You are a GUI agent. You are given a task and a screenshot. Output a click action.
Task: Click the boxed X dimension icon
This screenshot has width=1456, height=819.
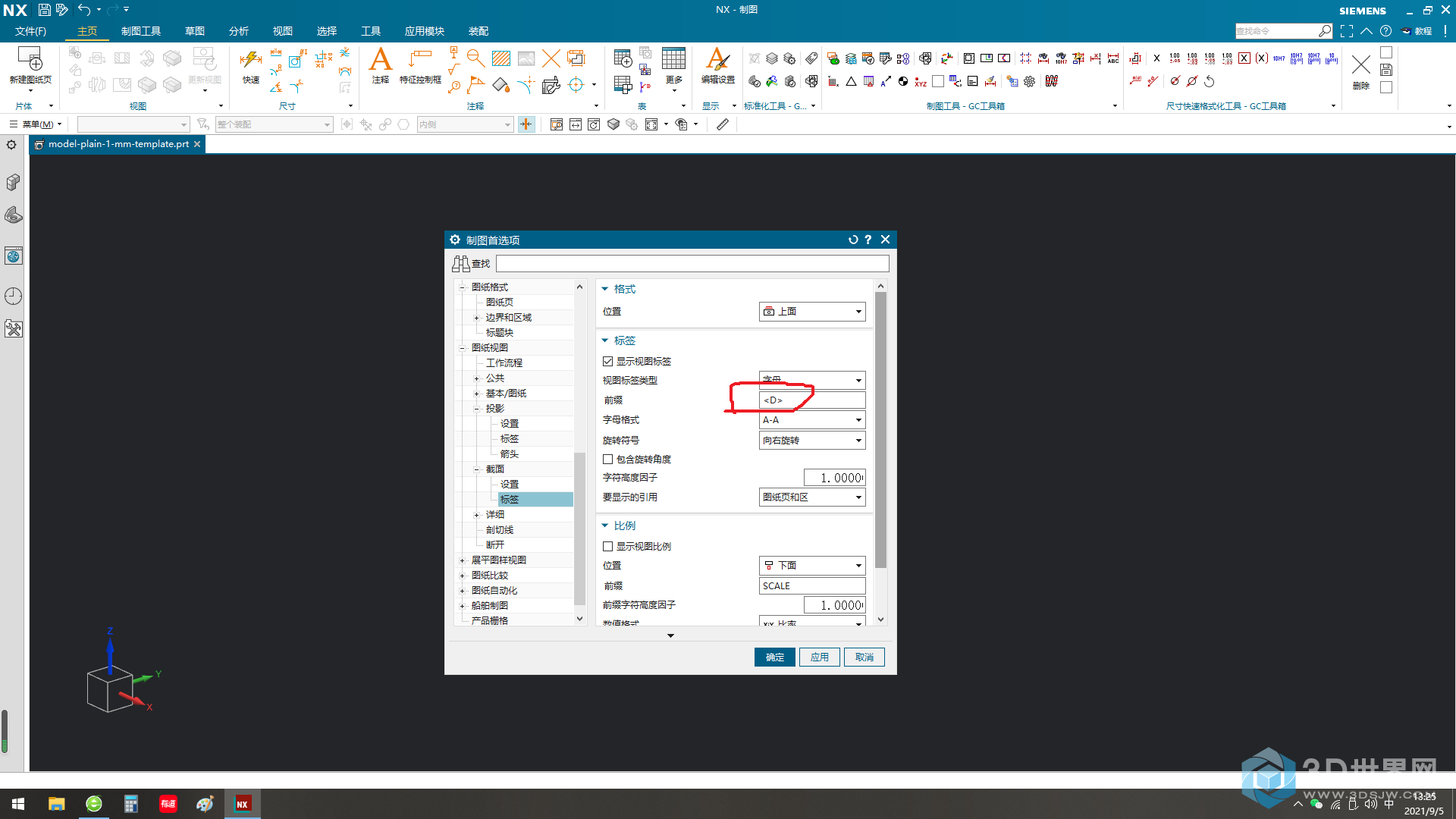(x=1244, y=58)
